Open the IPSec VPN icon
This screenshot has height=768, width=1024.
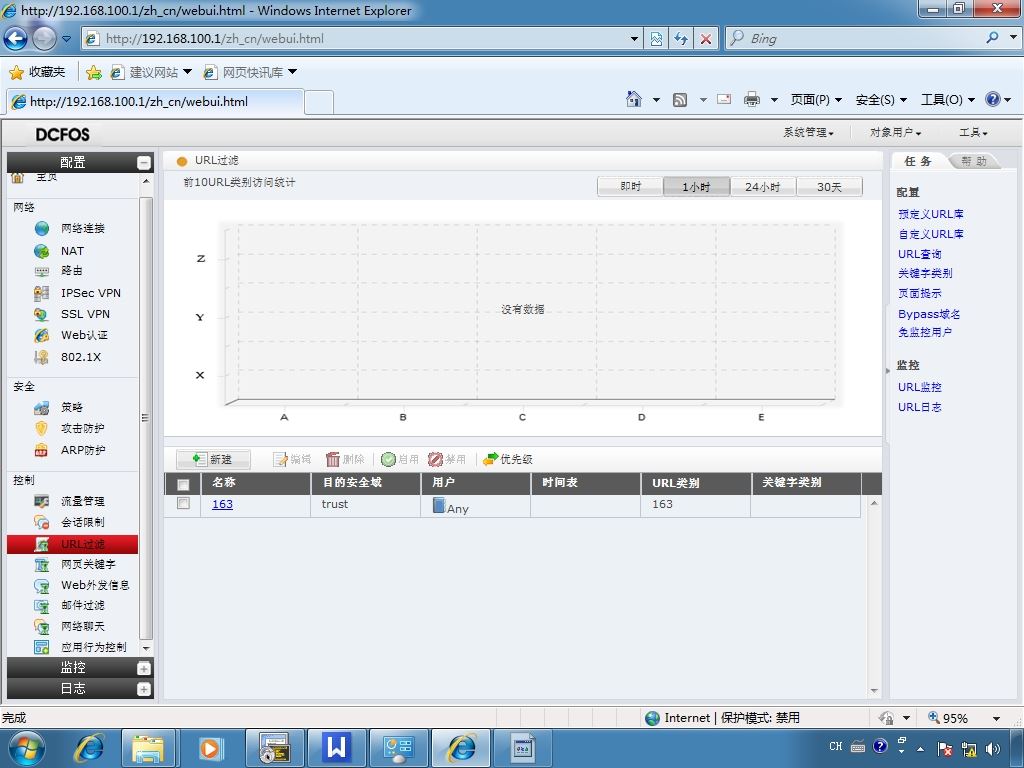(x=42, y=293)
